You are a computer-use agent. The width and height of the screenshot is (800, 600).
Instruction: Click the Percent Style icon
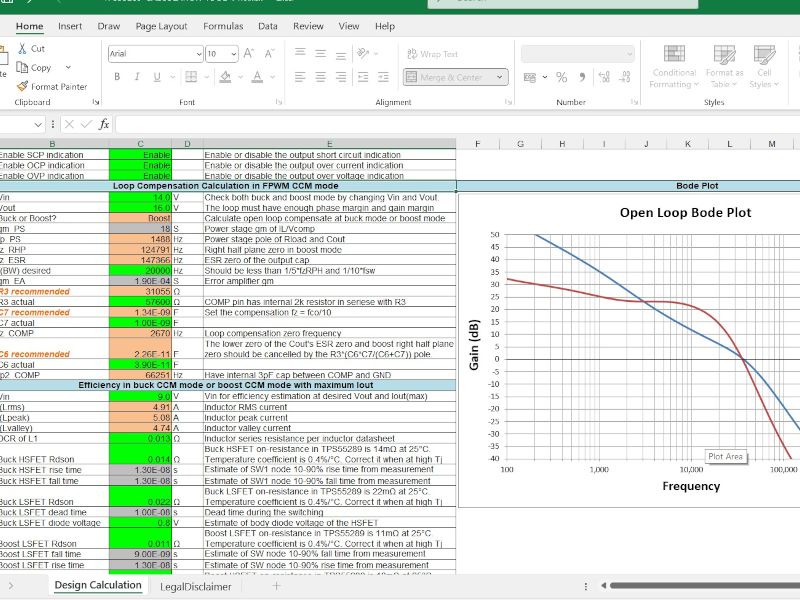pos(561,77)
